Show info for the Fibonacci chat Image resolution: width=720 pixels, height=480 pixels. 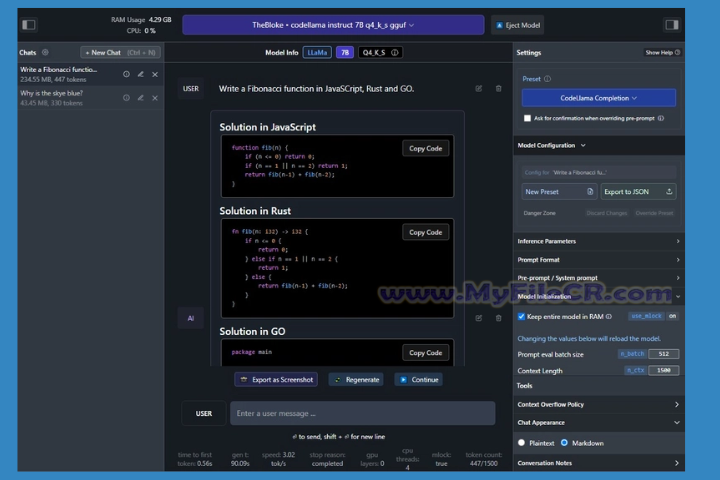[x=126, y=74]
